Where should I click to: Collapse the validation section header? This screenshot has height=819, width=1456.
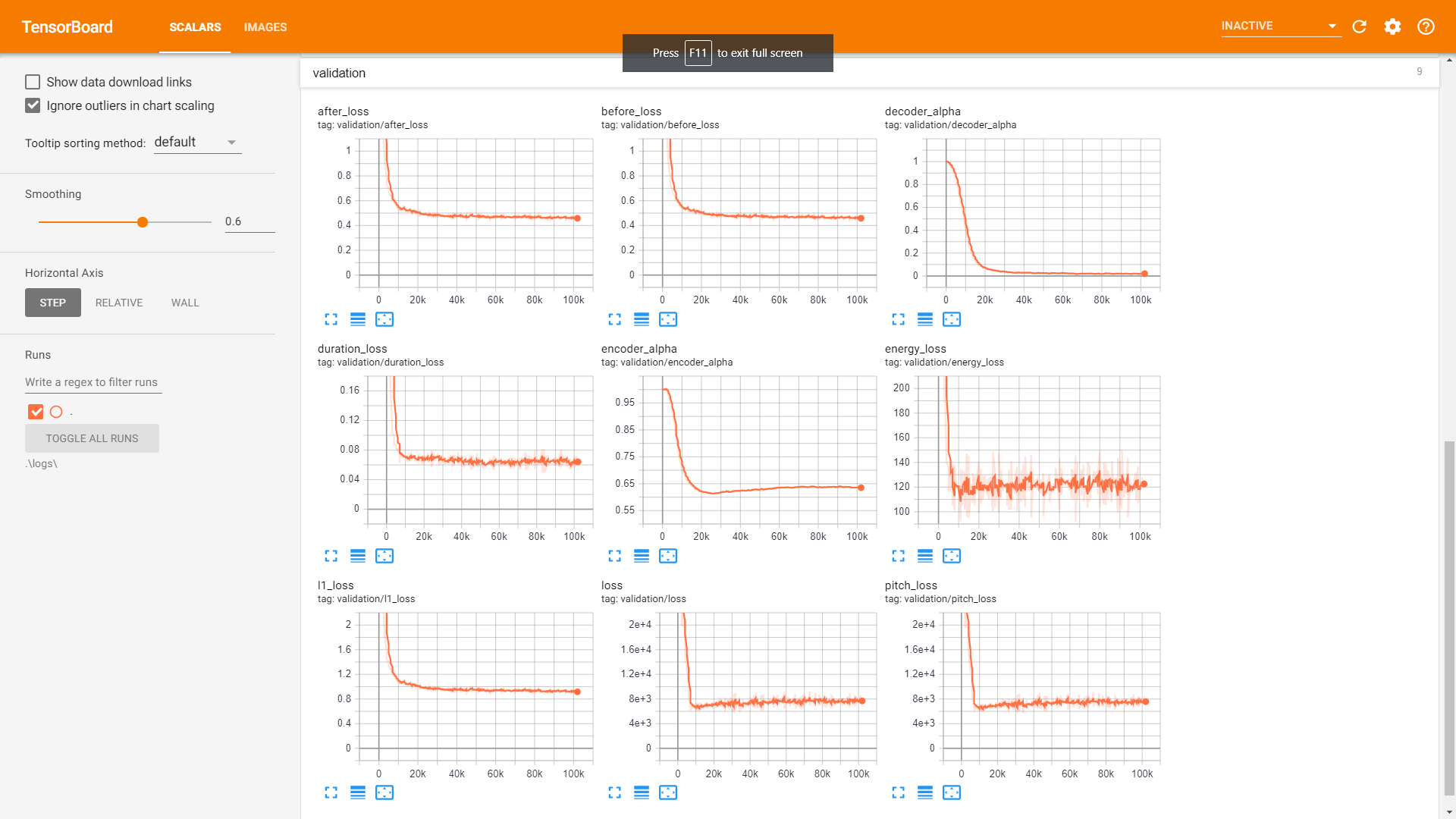[x=339, y=73]
